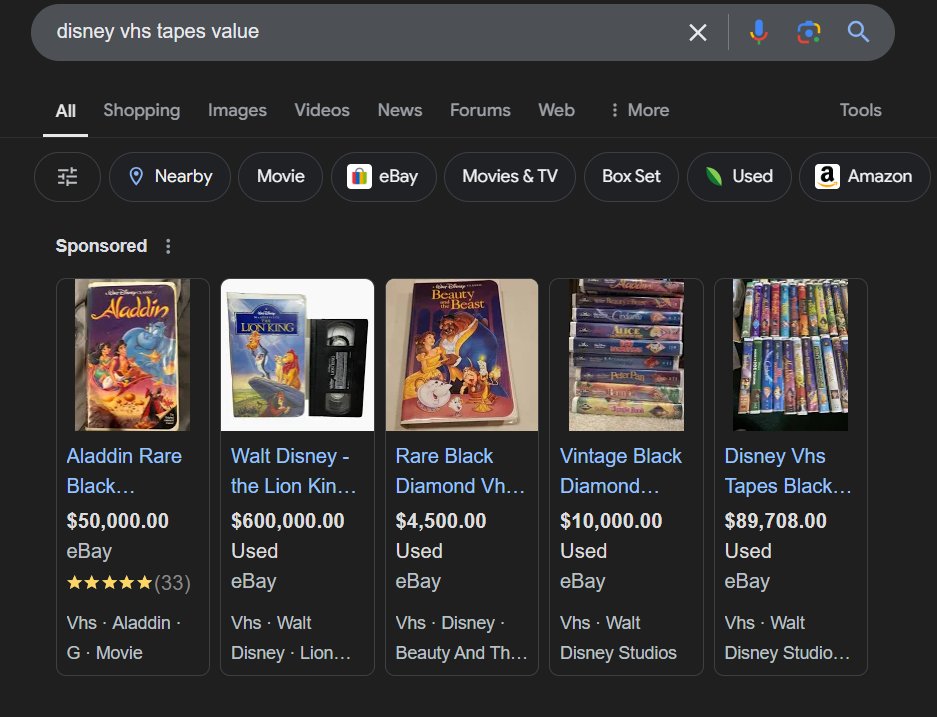Viewport: 937px width, 717px height.
Task: Click the Used condition label under $4,500.00
Action: click(x=419, y=551)
